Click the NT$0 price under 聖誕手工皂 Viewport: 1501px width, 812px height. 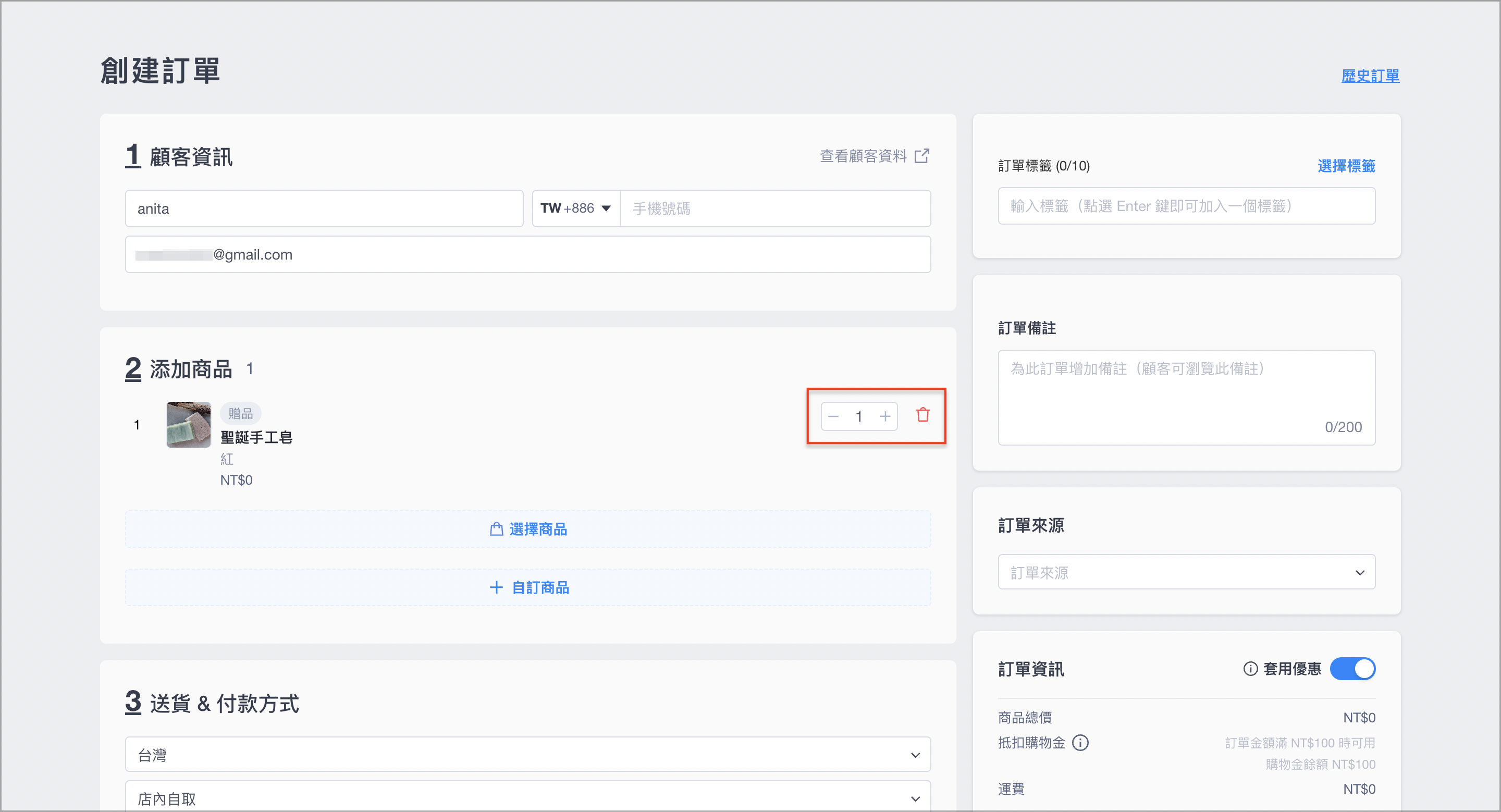236,481
